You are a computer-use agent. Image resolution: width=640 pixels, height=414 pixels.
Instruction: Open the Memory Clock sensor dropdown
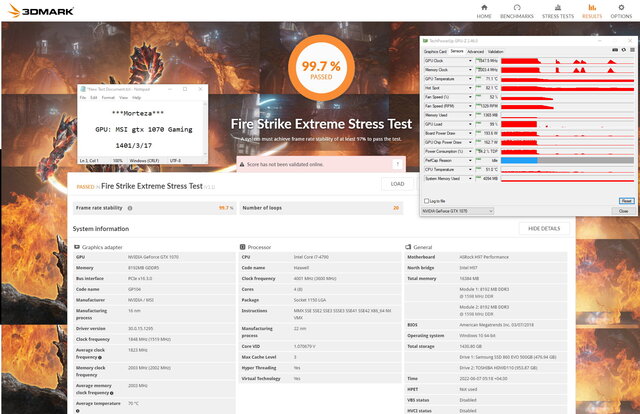coord(470,70)
